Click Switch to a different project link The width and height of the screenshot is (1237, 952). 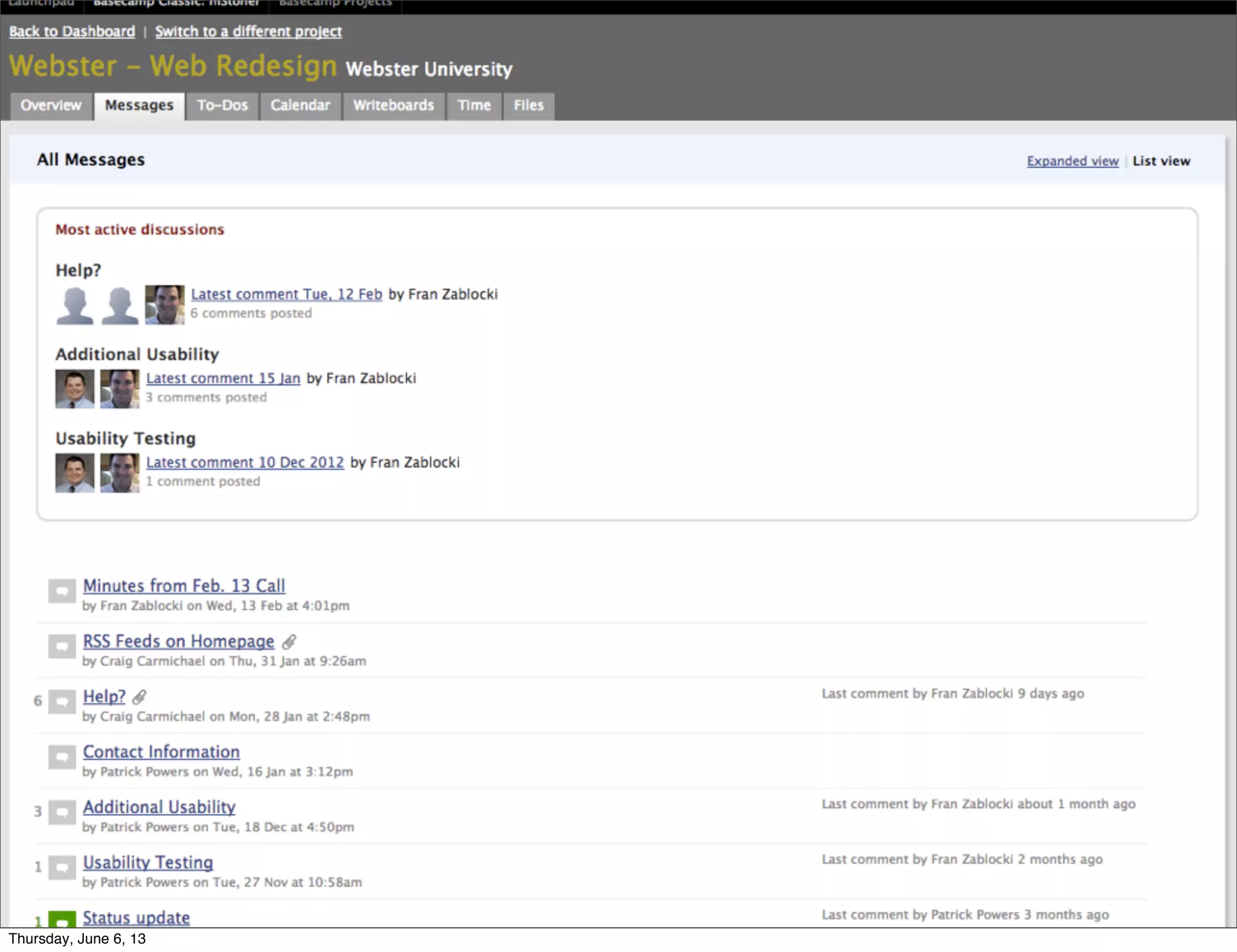pos(248,31)
